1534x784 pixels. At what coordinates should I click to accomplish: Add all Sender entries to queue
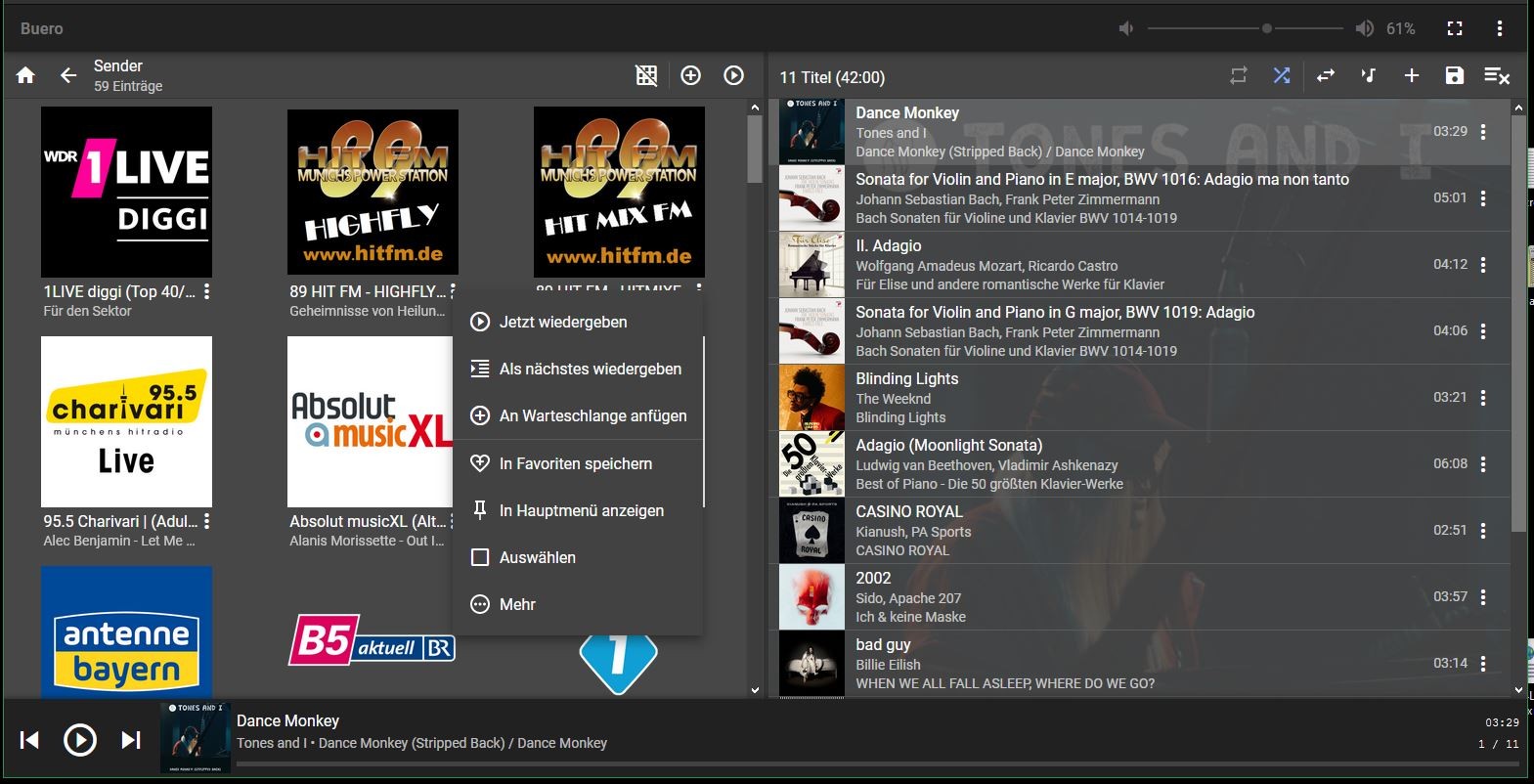click(x=691, y=75)
